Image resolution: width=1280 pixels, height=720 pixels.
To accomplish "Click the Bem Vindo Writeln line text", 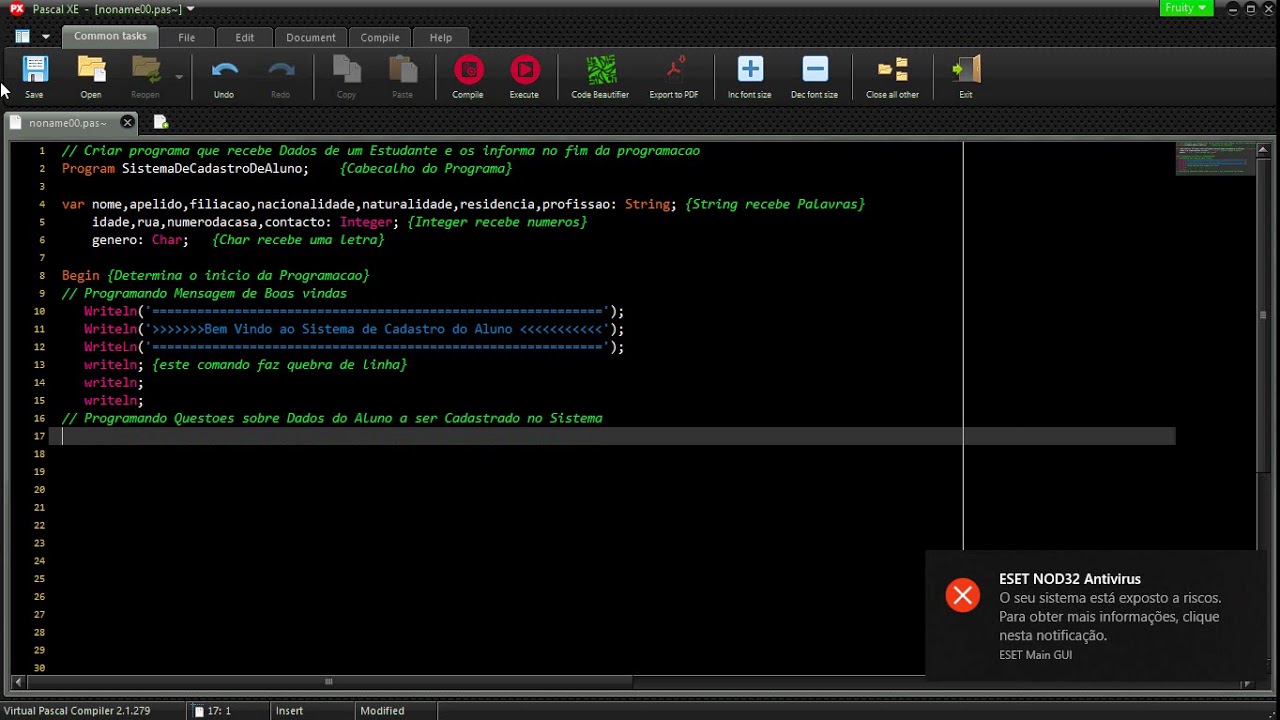I will tap(354, 329).
